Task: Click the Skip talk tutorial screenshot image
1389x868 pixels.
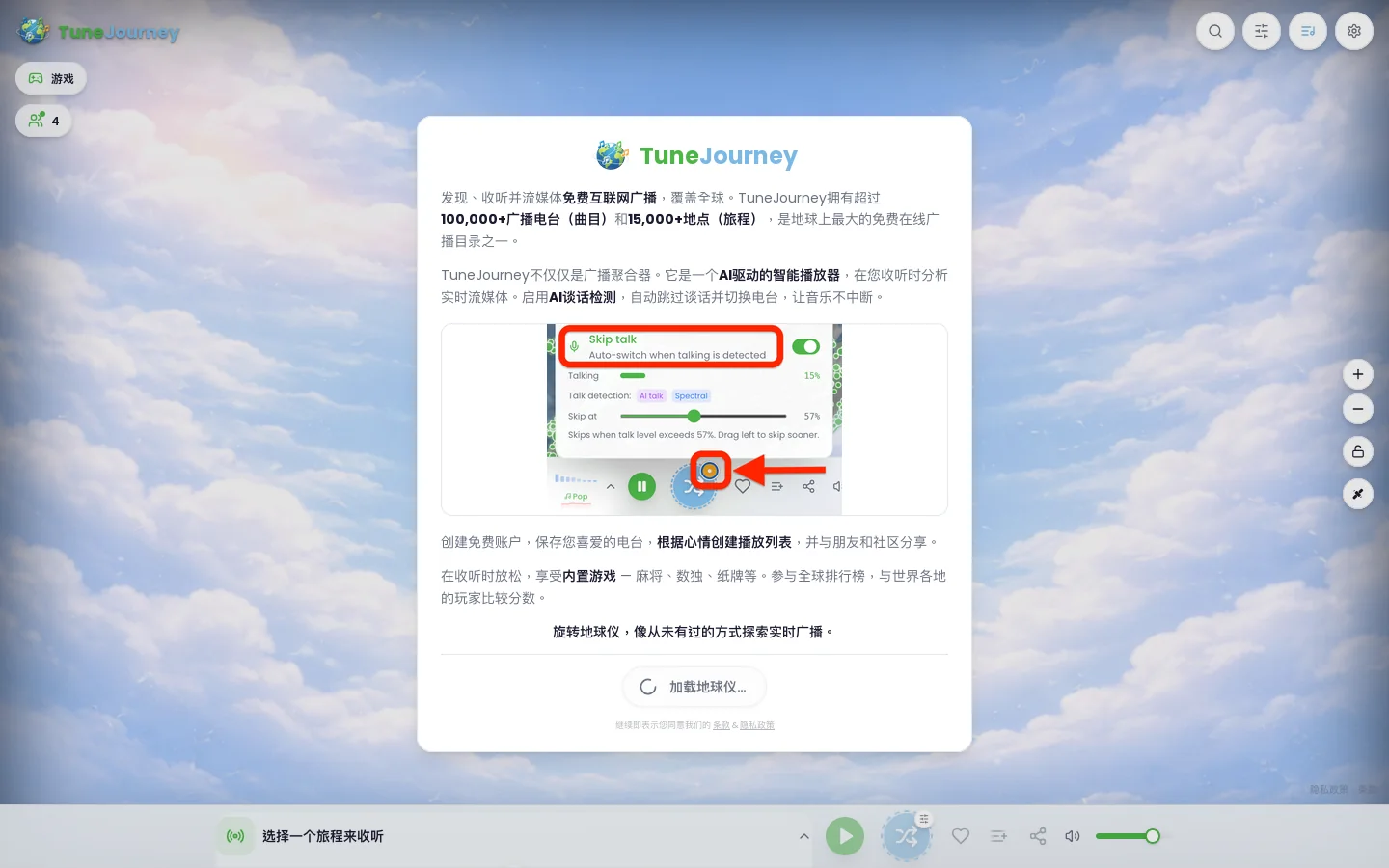Action: point(694,420)
